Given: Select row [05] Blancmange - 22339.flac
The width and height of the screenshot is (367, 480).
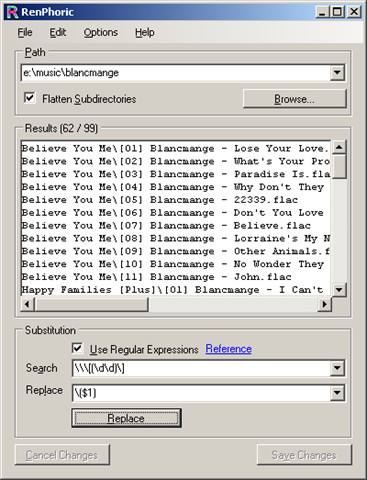Looking at the screenshot, I should [x=176, y=200].
